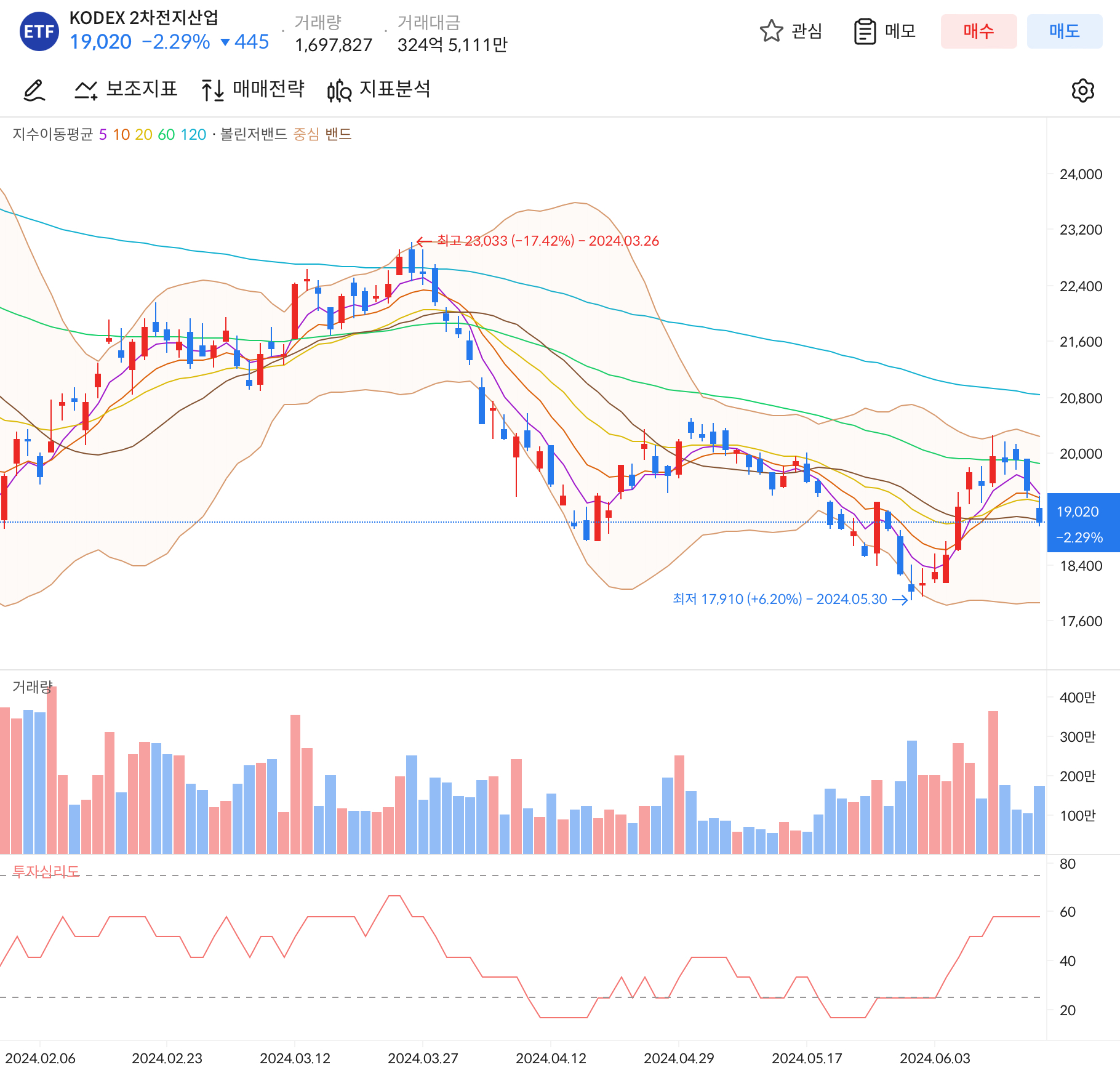Select moving average period 120 legend
Viewport: 1120px width, 1070px height.
pos(193,135)
